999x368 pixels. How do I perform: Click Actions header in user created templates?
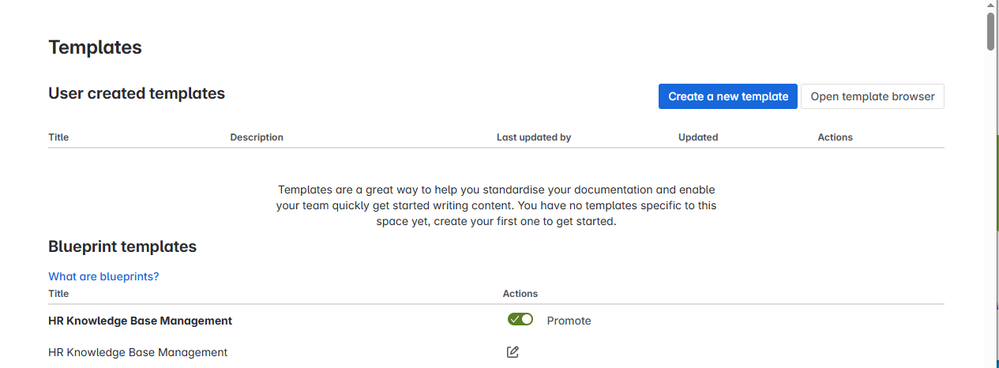pyautogui.click(x=835, y=137)
